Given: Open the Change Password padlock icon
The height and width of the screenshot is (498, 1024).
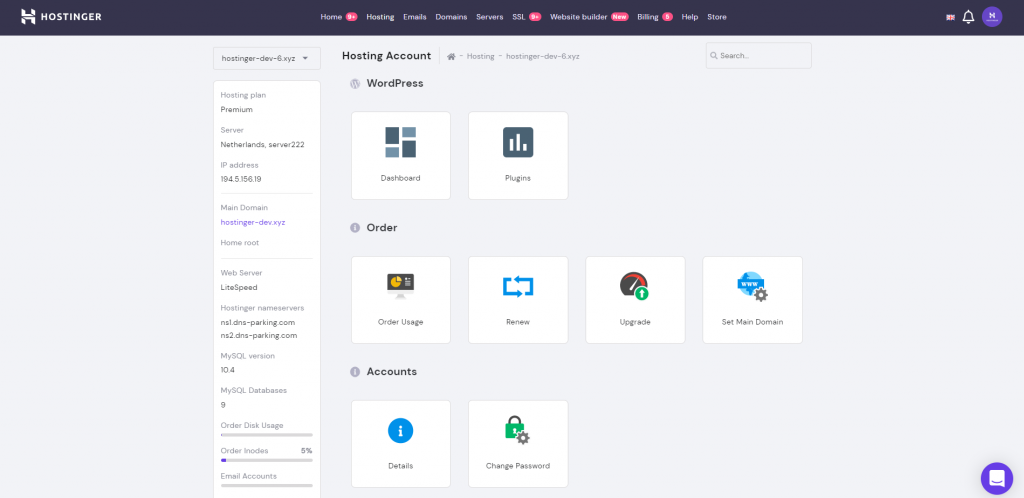Looking at the screenshot, I should pos(517,430).
